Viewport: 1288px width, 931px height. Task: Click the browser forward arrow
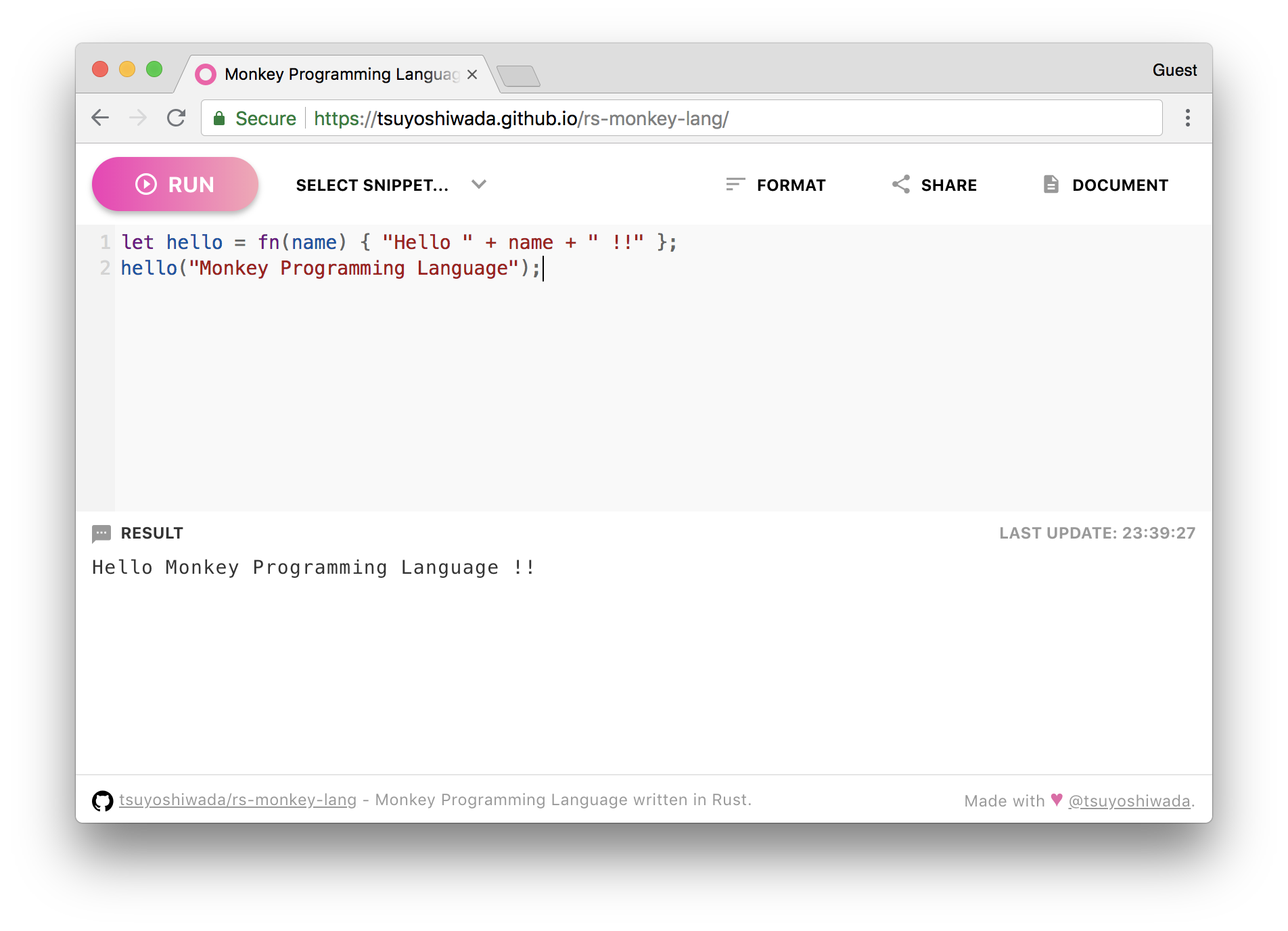coord(138,118)
